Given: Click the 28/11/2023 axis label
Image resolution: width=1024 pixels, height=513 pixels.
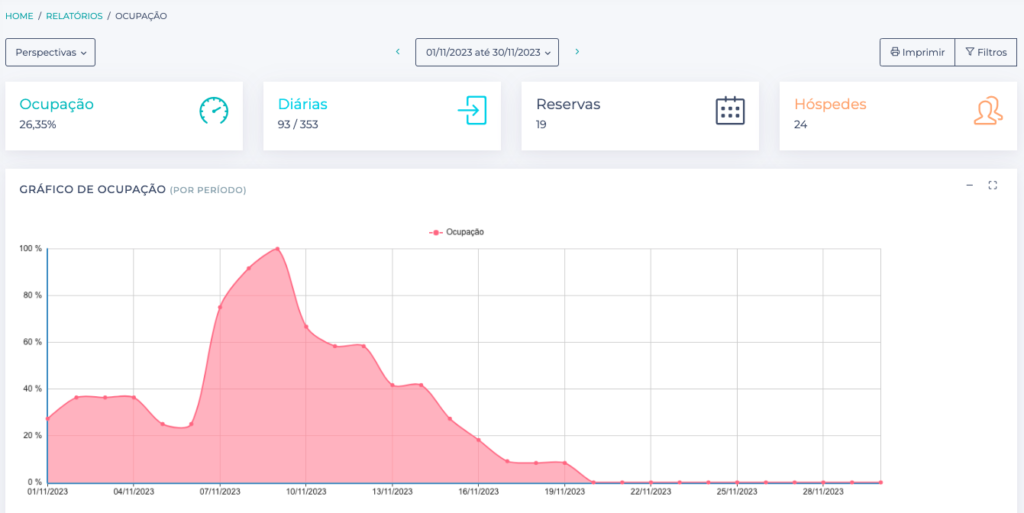Looking at the screenshot, I should (x=824, y=492).
